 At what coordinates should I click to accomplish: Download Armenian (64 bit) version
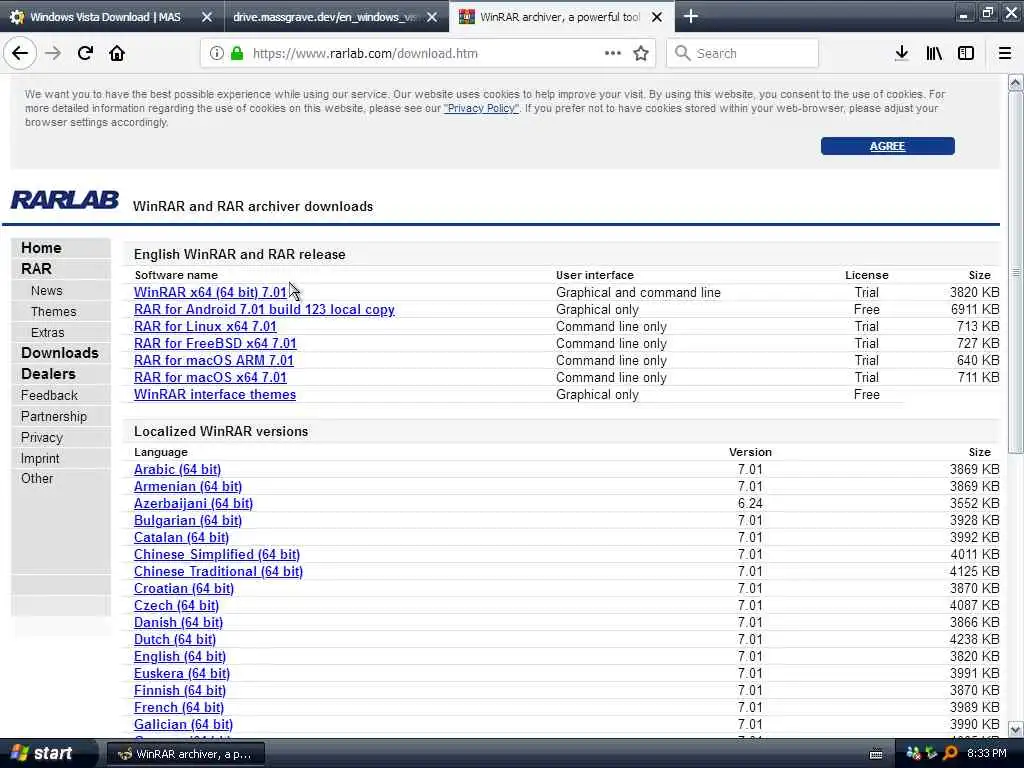187,487
